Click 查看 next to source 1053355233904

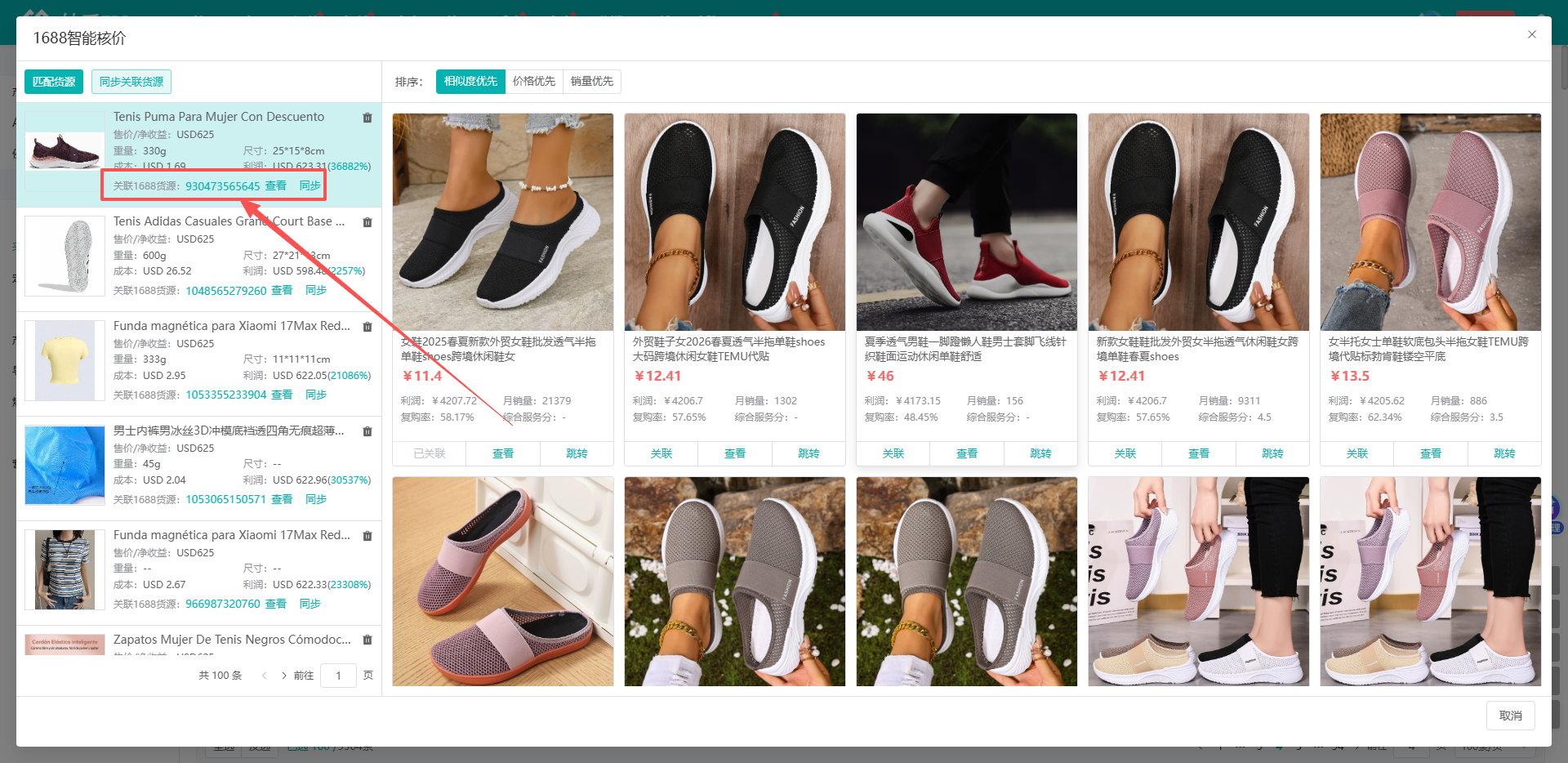click(x=282, y=395)
